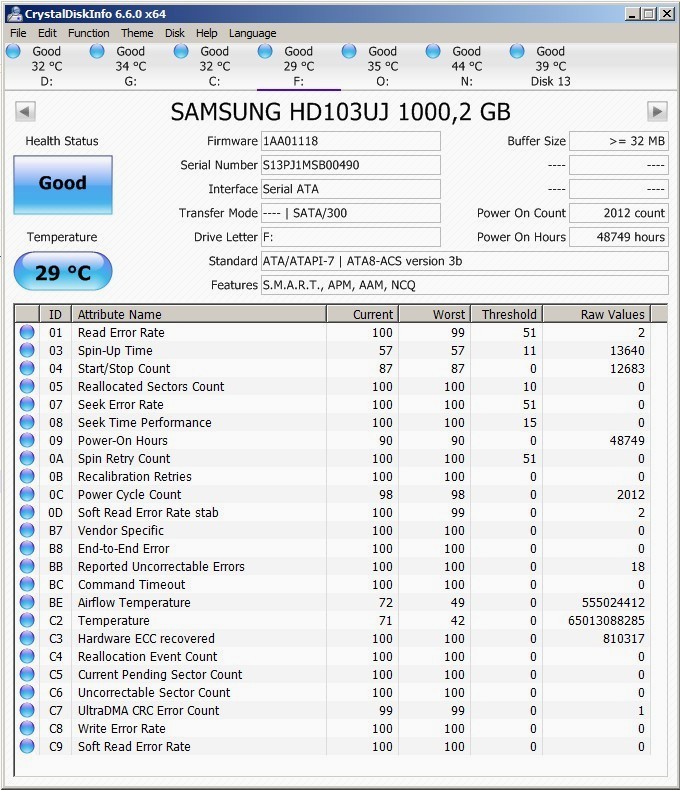Image resolution: width=680 pixels, height=790 pixels.
Task: Open the Function menu
Action: (x=89, y=33)
